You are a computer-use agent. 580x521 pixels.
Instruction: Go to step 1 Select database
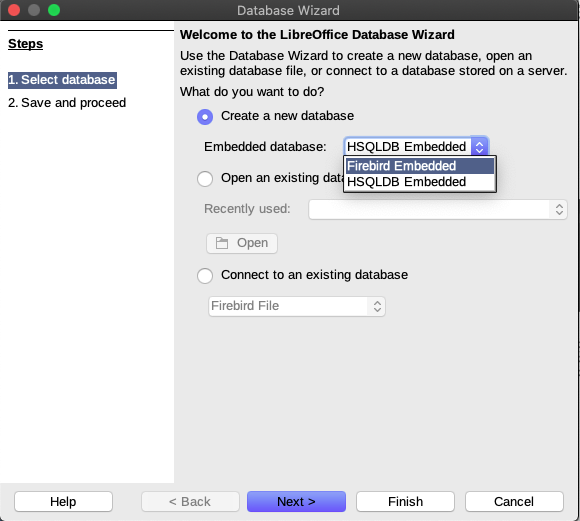pyautogui.click(x=62, y=80)
